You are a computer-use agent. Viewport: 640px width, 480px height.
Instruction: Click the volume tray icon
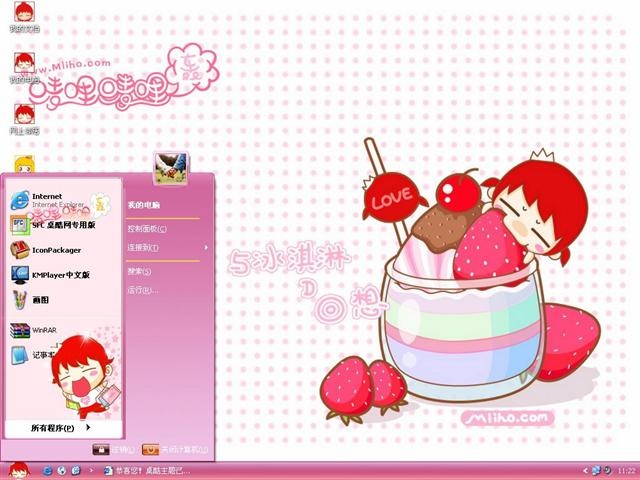coord(607,471)
